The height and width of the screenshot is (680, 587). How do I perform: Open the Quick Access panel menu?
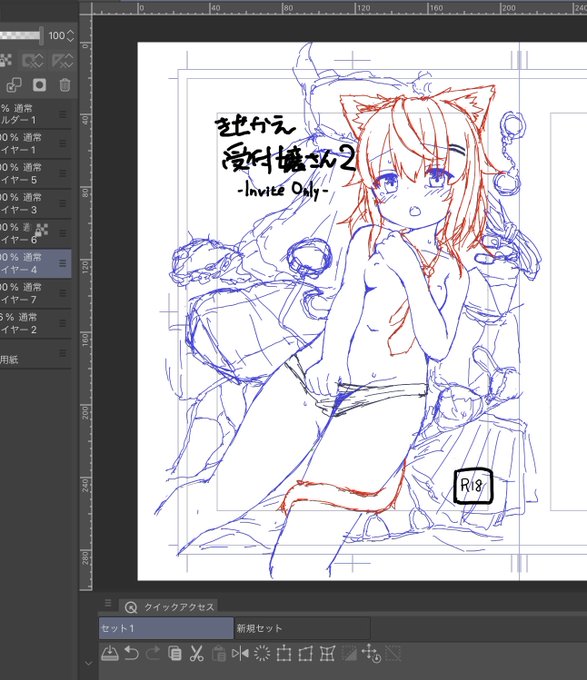(108, 603)
